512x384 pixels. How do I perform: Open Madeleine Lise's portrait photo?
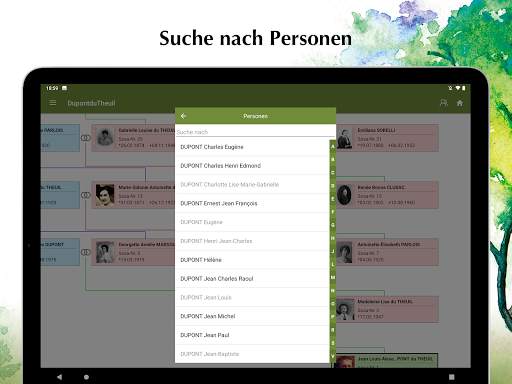point(345,310)
